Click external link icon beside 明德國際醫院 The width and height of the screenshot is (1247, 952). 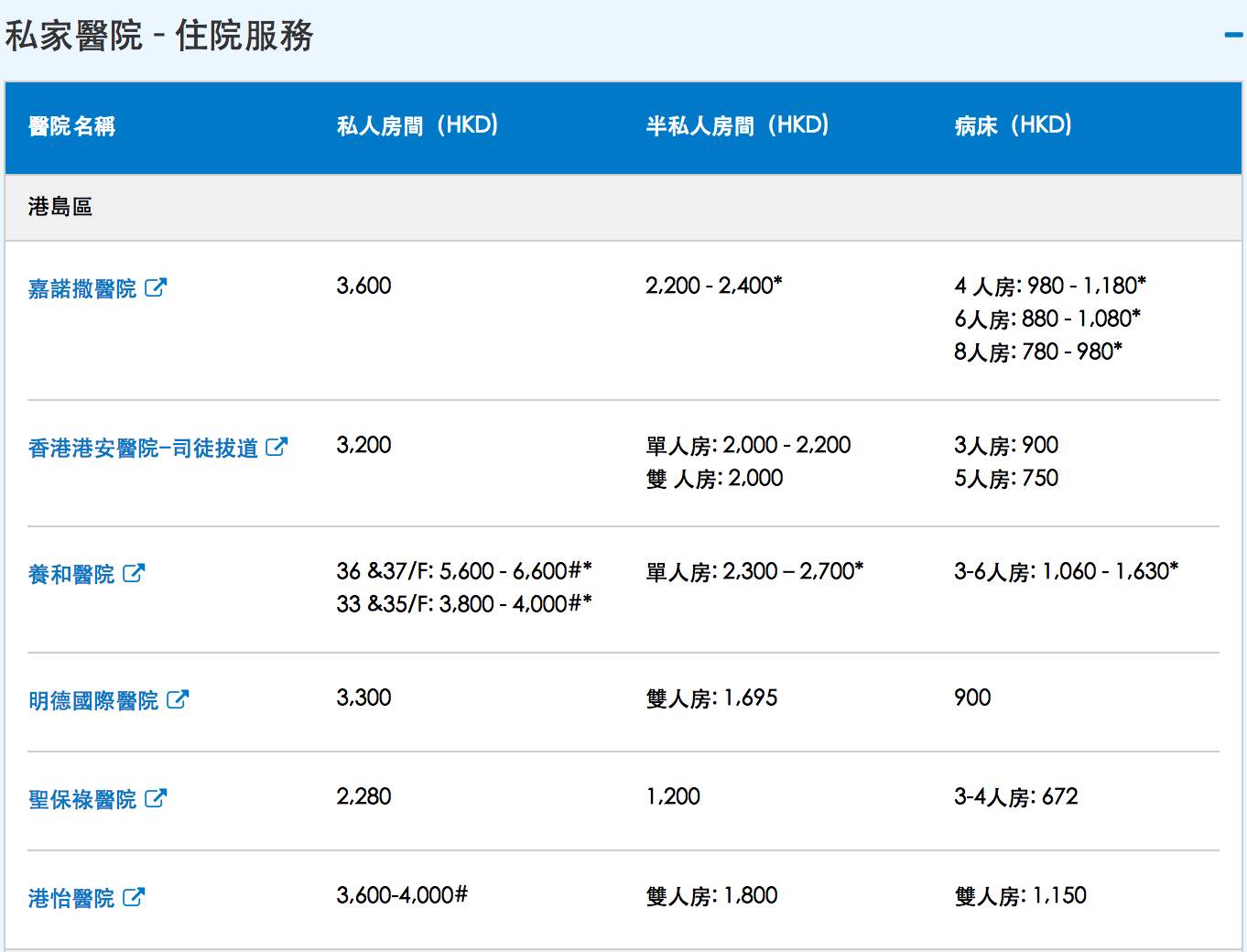tap(178, 699)
